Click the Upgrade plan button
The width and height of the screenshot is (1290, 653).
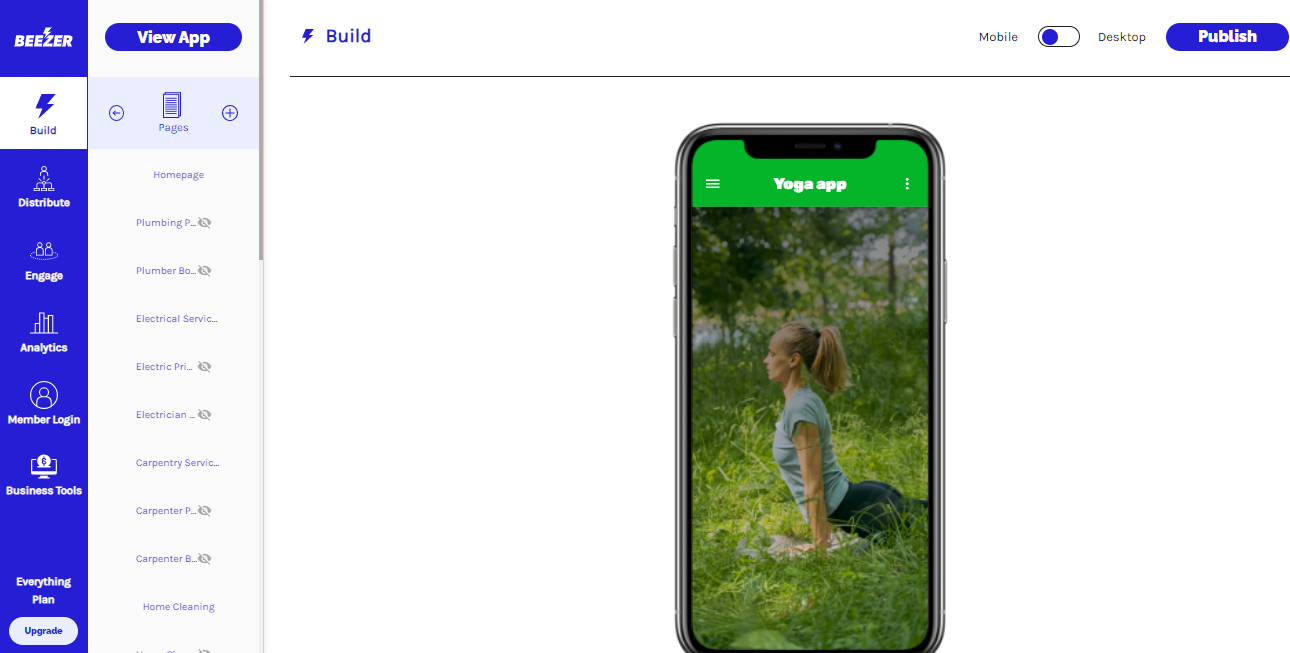click(x=43, y=631)
